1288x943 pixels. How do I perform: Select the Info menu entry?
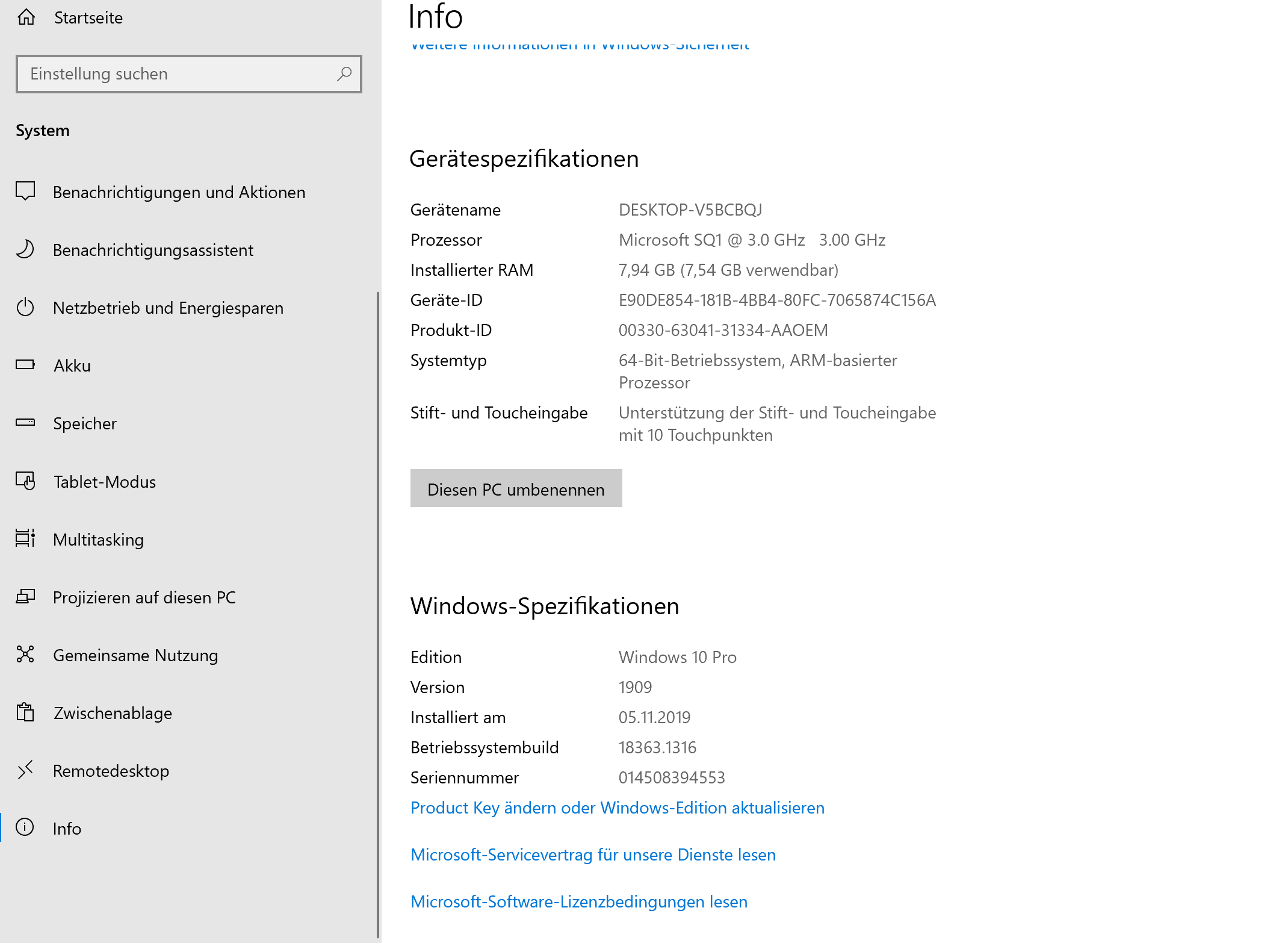pos(67,829)
